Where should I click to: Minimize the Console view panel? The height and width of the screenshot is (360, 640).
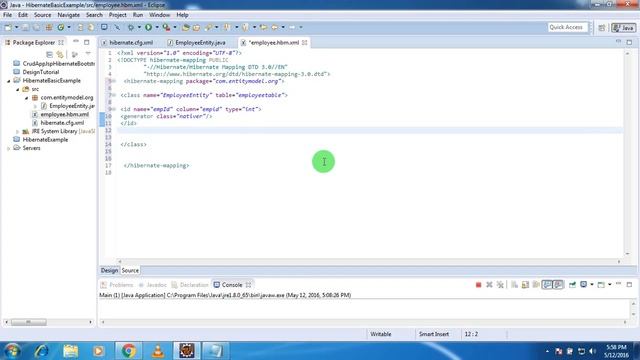click(618, 284)
